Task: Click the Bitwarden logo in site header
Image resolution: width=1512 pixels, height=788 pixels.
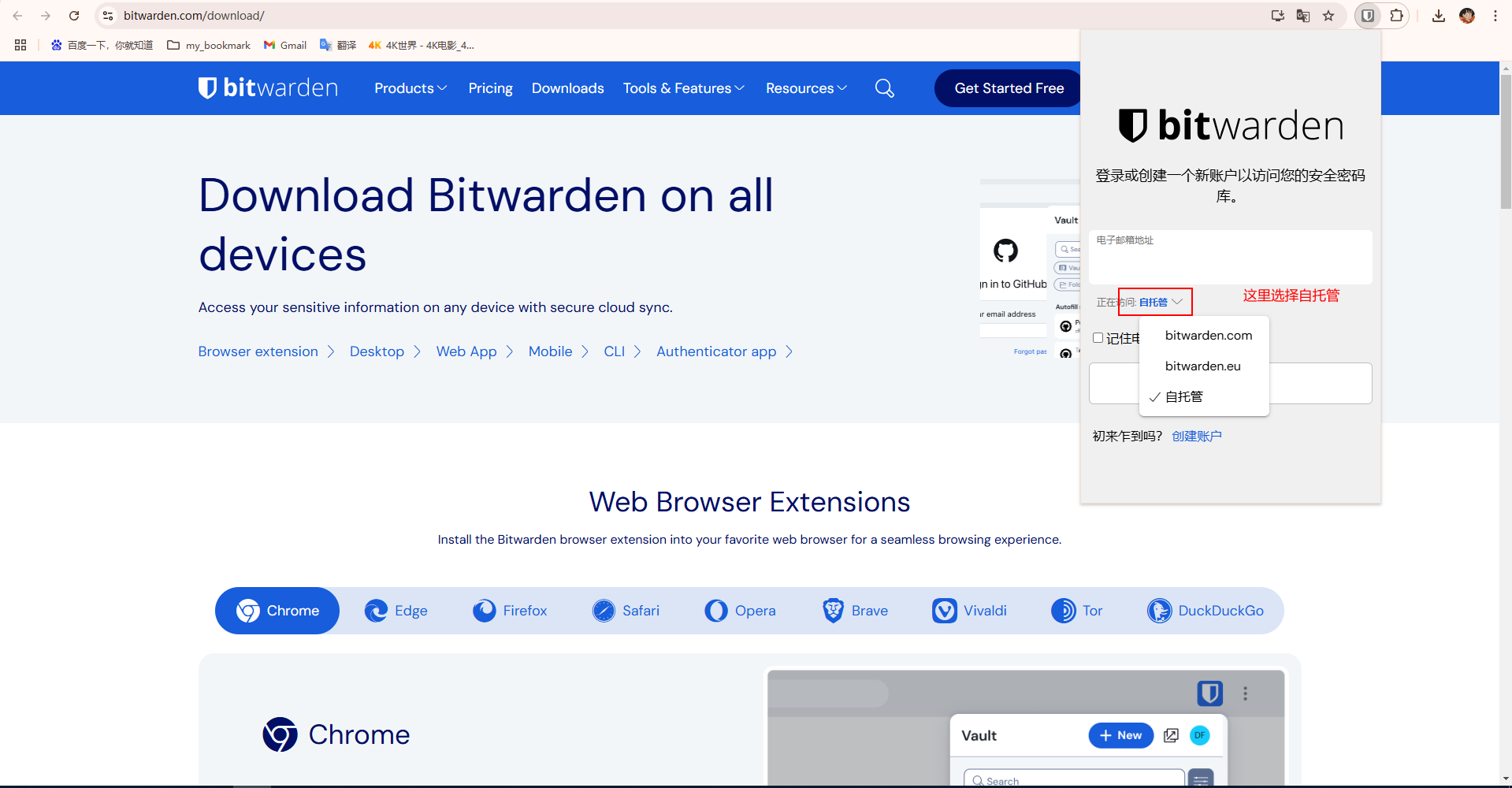Action: [x=268, y=87]
